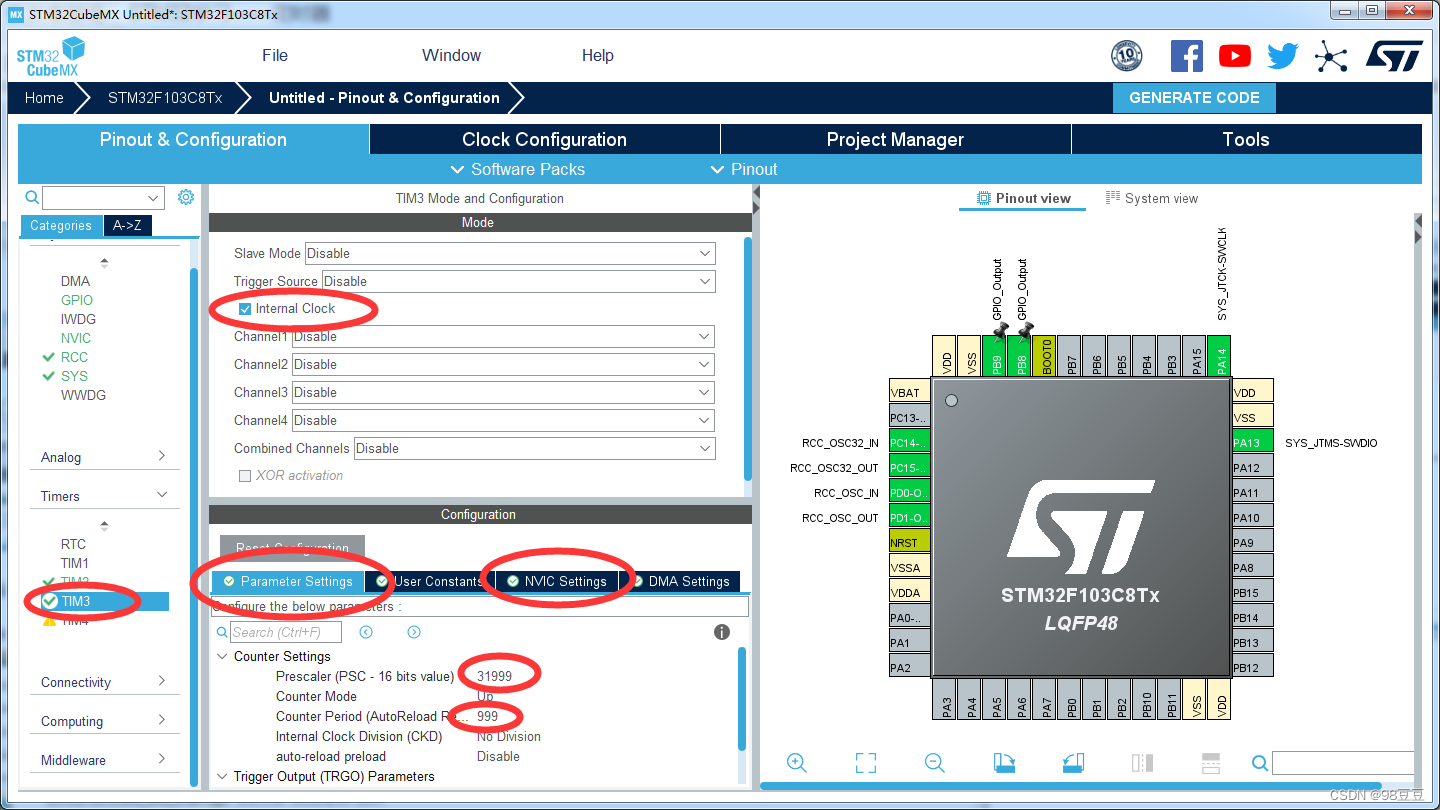1440x810 pixels.
Task: Expand the Pinout dropdown menu
Action: tap(744, 169)
